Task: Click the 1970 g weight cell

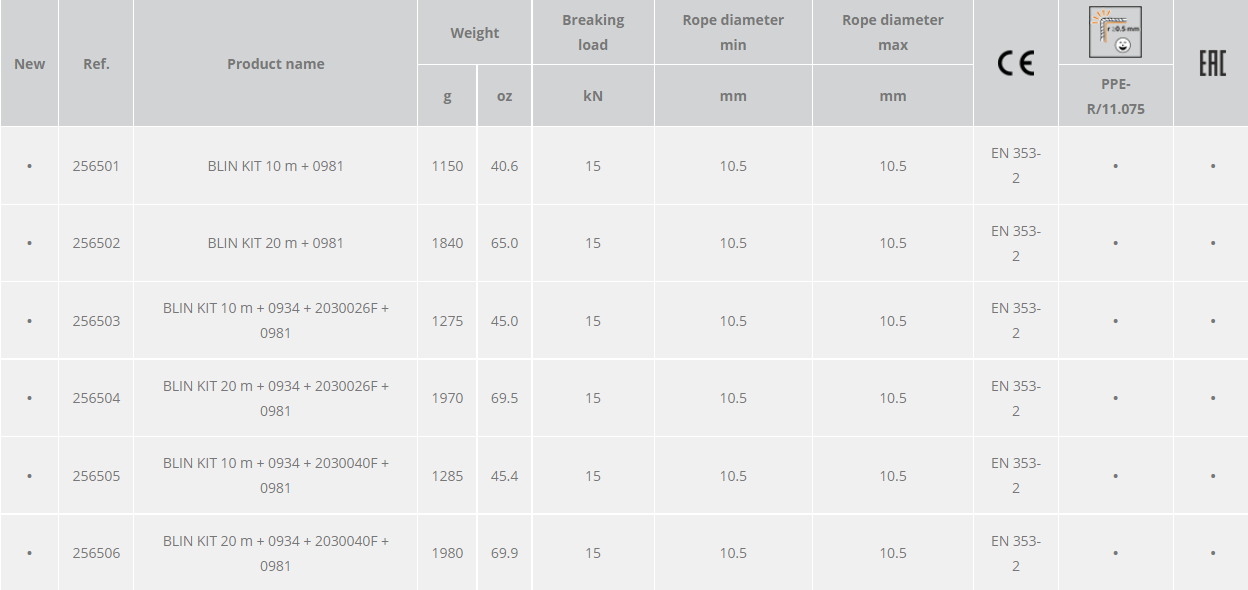Action: coord(447,398)
